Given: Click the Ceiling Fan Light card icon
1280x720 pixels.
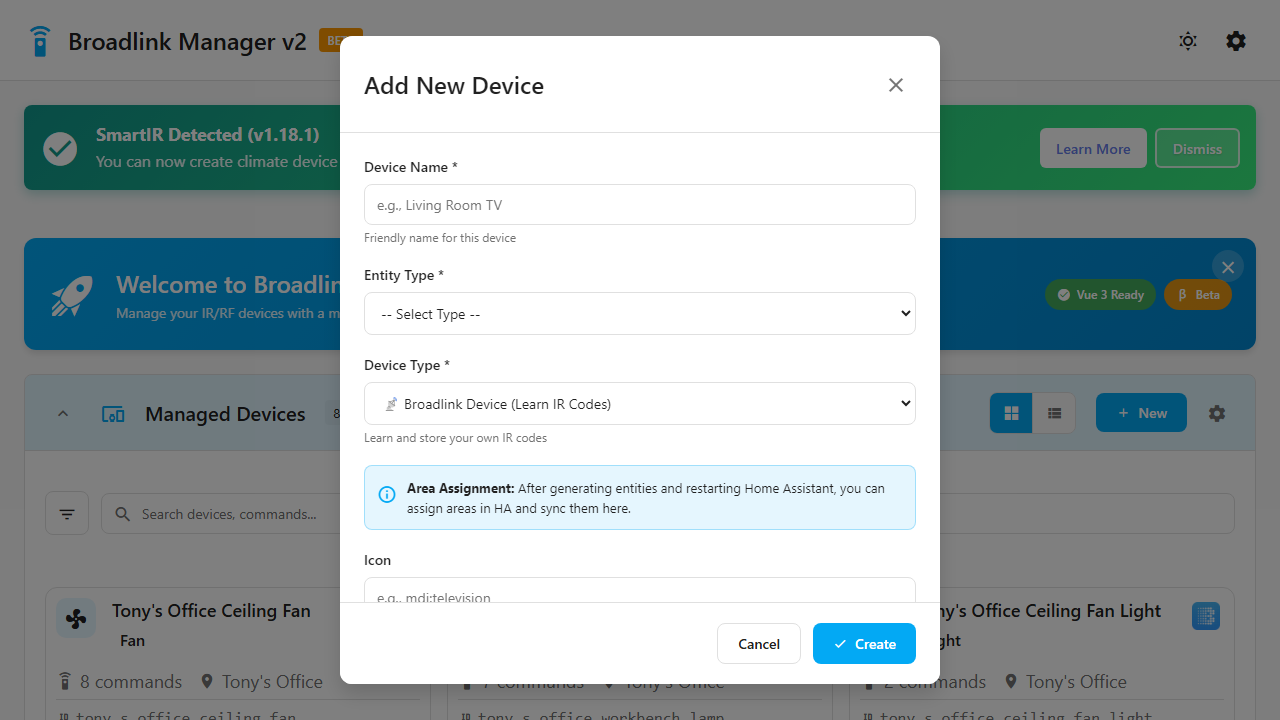Looking at the screenshot, I should (1206, 615).
